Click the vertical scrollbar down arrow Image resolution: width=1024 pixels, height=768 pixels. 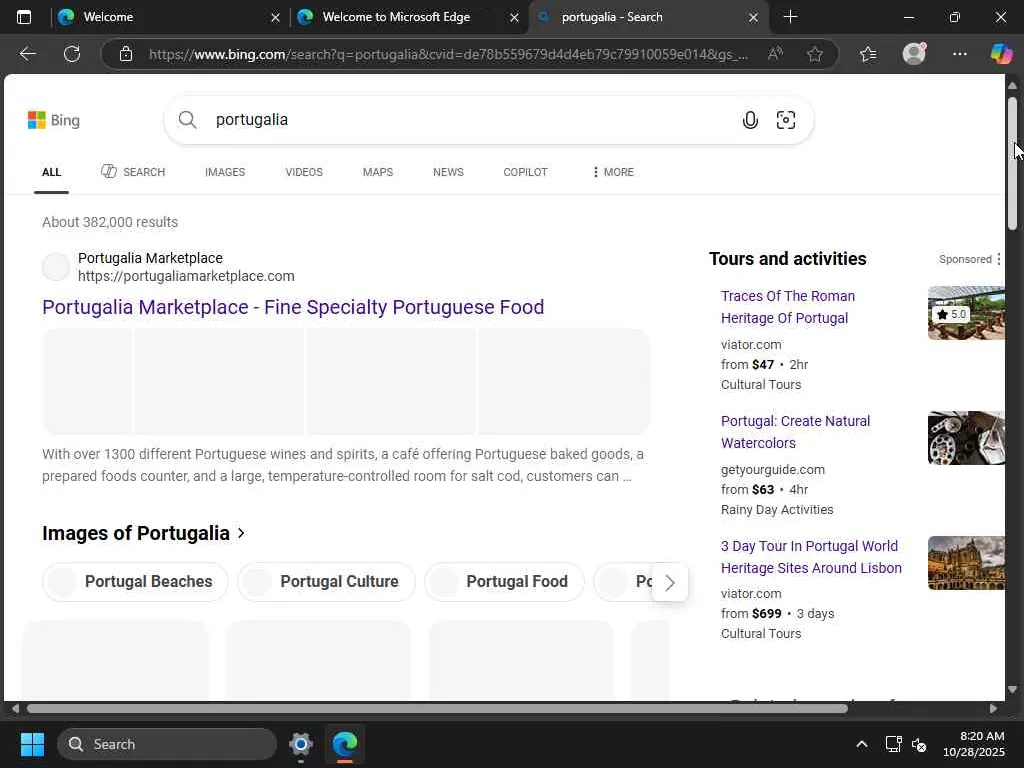coord(1012,689)
